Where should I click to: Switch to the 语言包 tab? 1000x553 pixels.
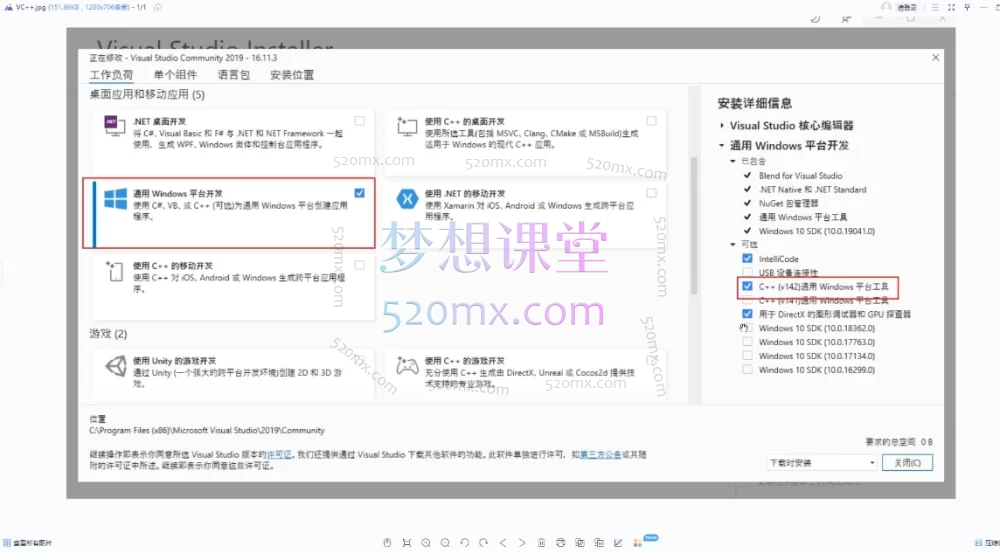[233, 75]
